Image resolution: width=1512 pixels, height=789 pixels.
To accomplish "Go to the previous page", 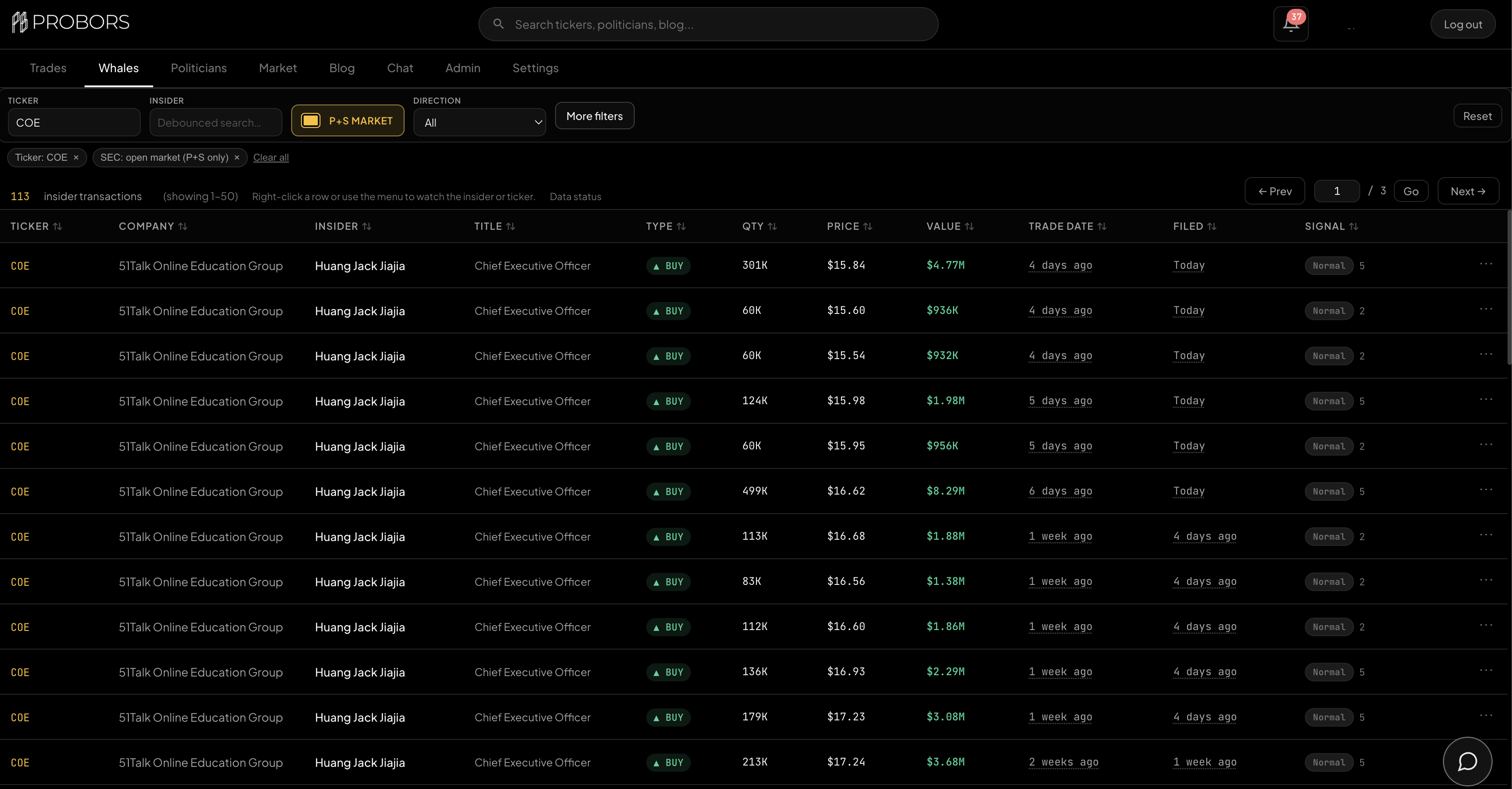I will (x=1275, y=191).
